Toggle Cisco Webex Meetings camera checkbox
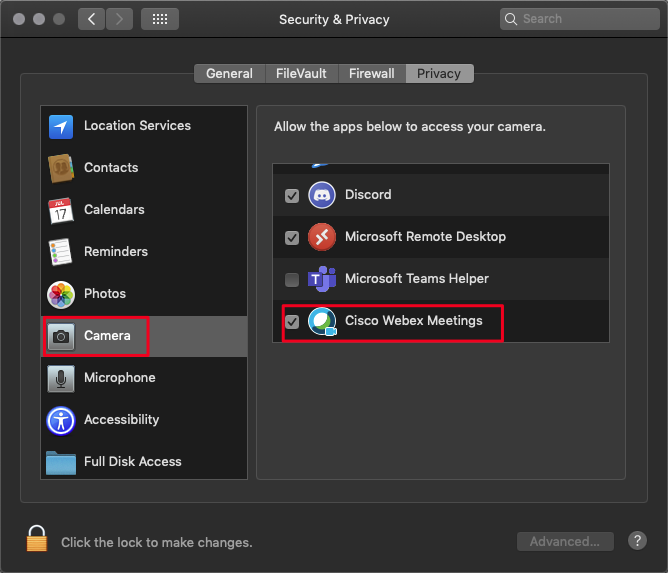The height and width of the screenshot is (573, 668). click(x=292, y=322)
